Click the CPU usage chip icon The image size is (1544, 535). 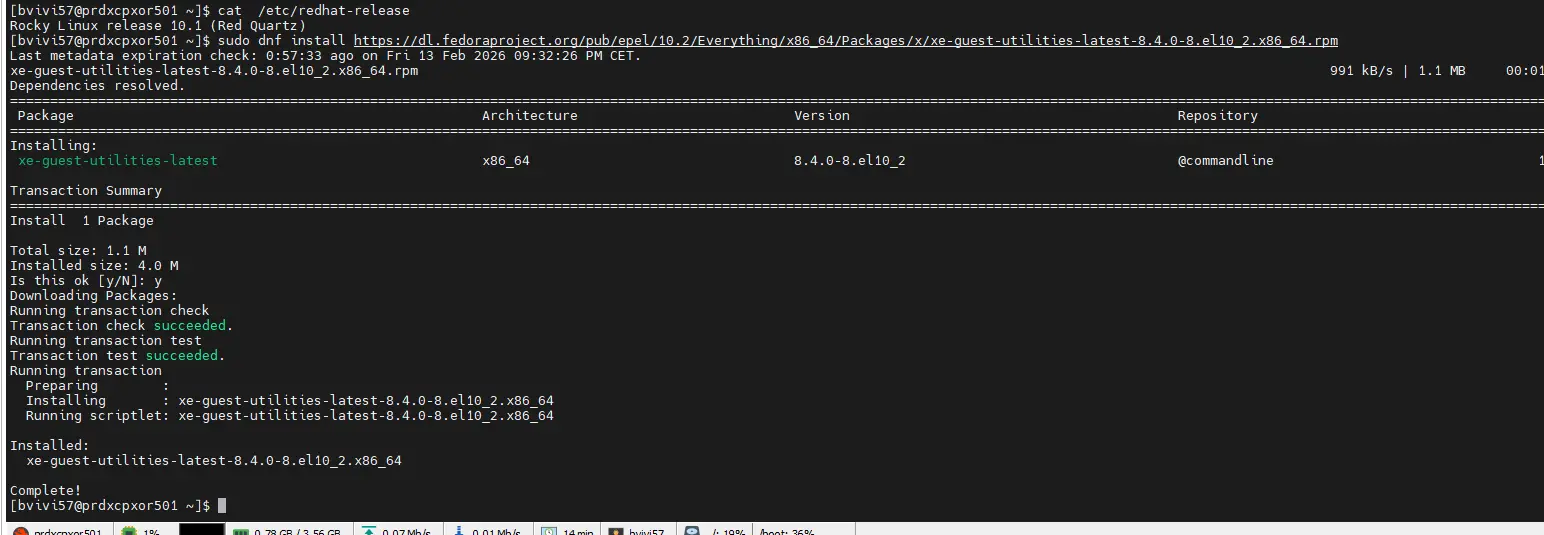tap(128, 531)
